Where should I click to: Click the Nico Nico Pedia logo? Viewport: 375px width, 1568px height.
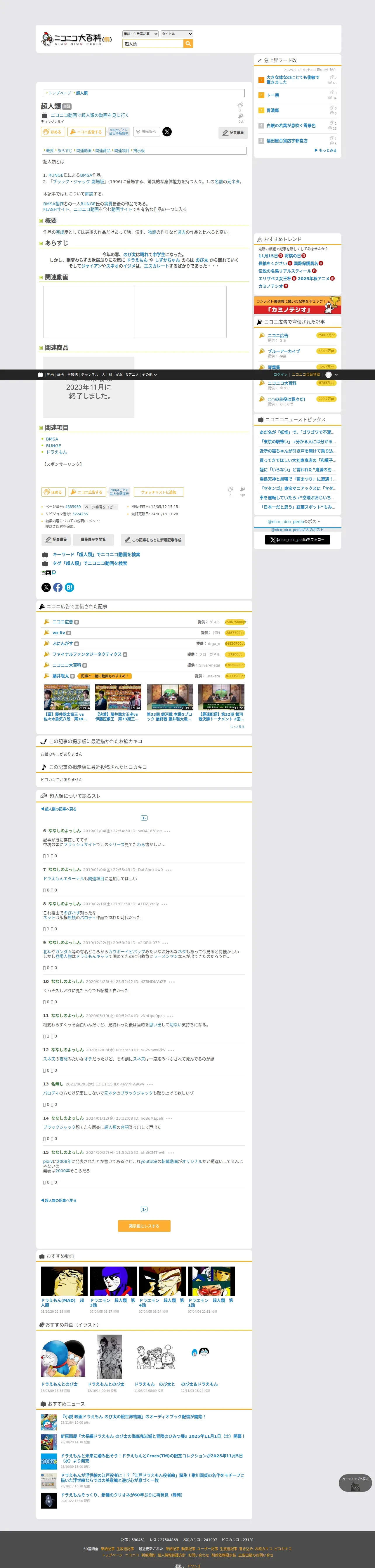coord(76,39)
